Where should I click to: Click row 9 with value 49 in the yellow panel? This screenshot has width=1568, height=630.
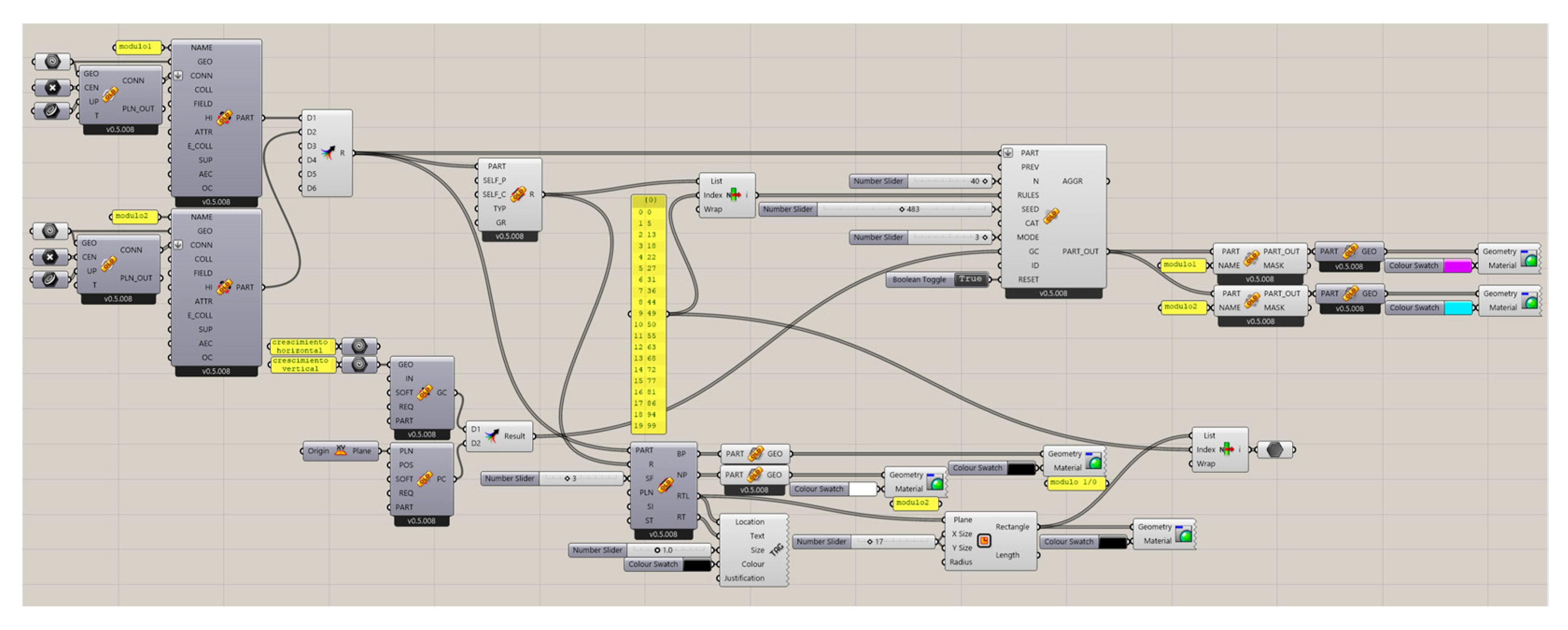point(648,313)
